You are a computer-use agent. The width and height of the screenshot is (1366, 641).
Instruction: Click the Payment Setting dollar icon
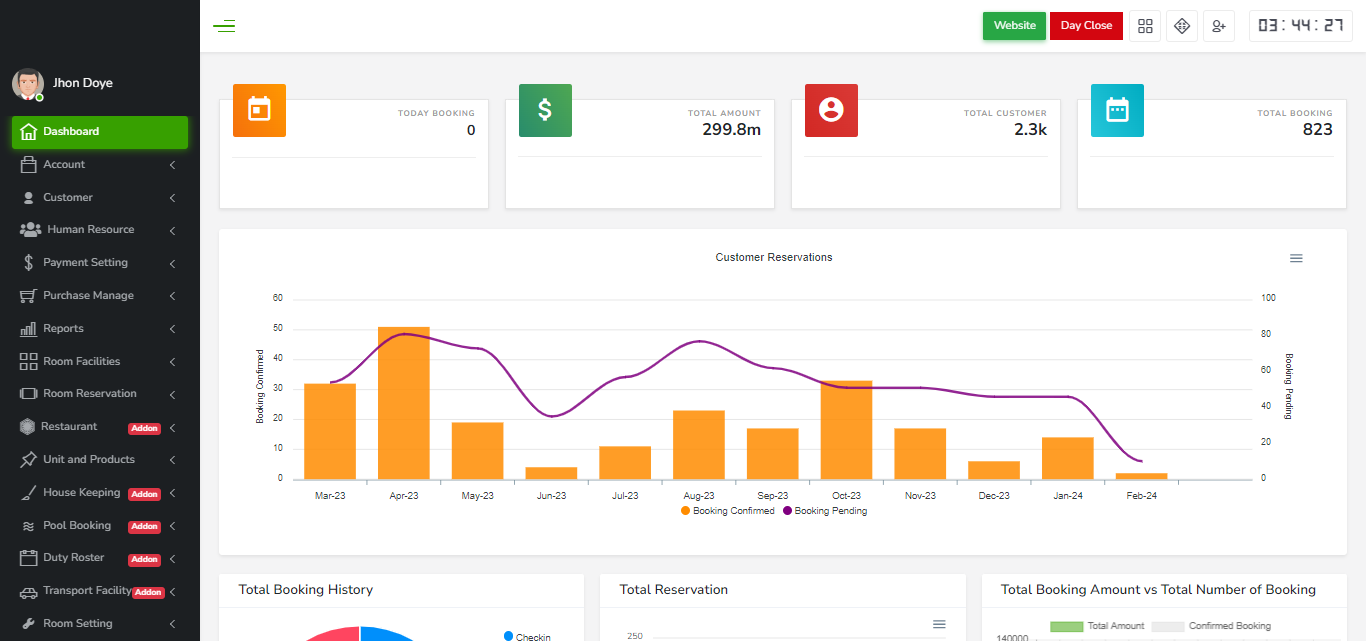click(29, 263)
